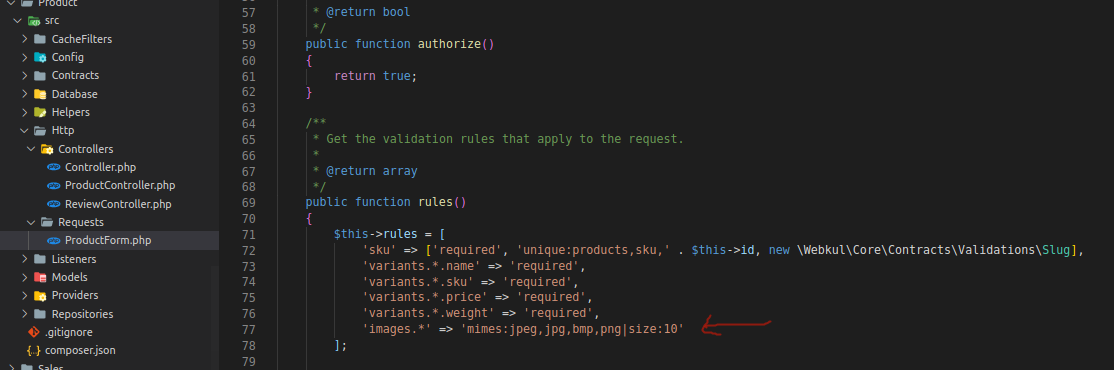Viewport: 1114px width, 370px height.
Task: Click the JSON braces icon of composer.json
Action: pos(33,350)
